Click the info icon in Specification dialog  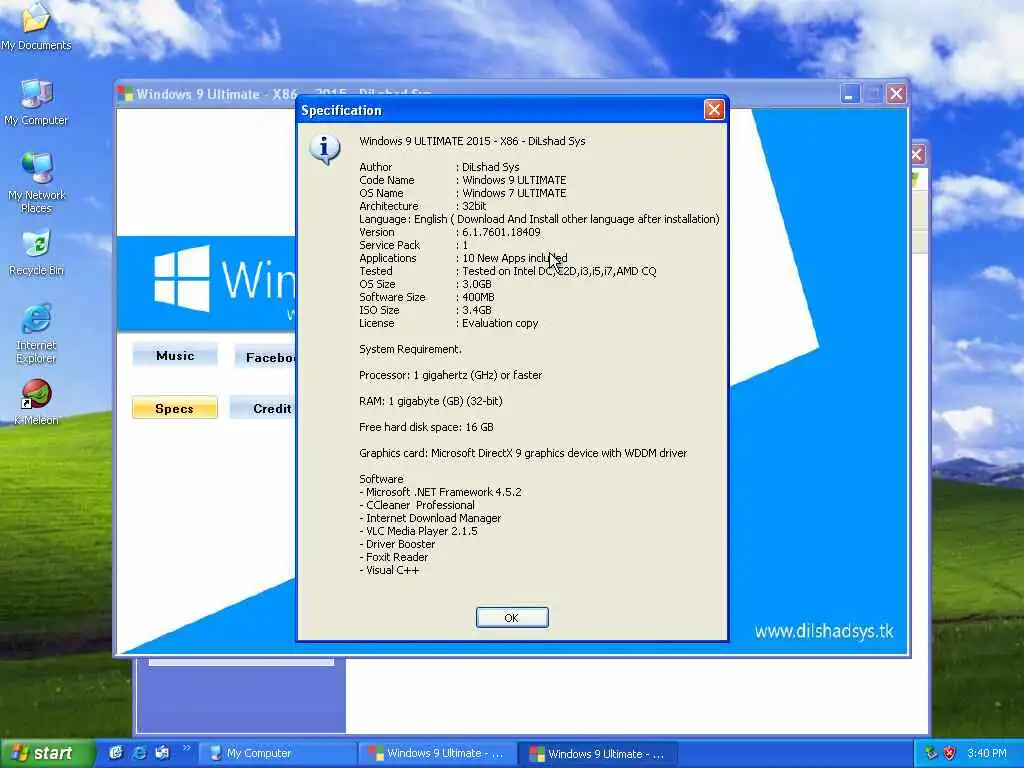[x=325, y=150]
